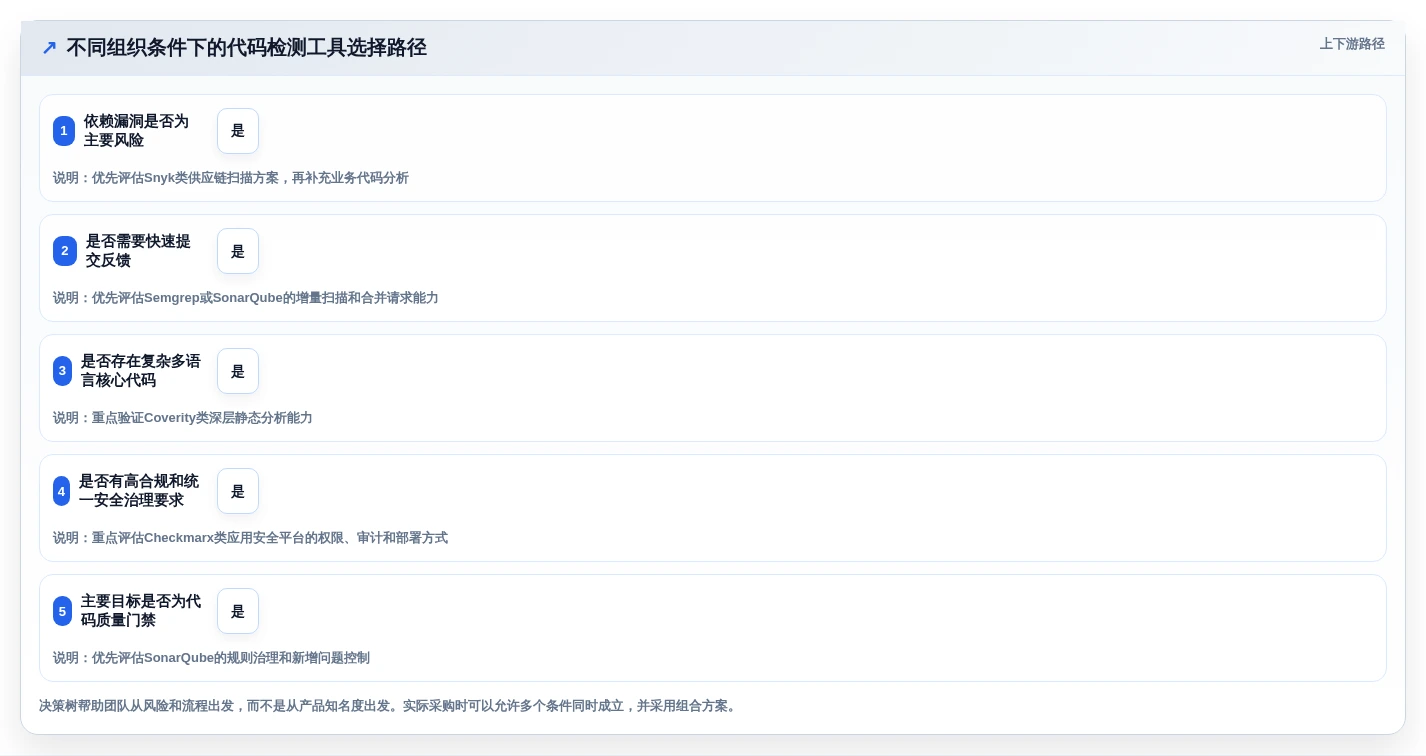Click the note about Semgrep或SonarQube增量扫描

pyautogui.click(x=246, y=298)
